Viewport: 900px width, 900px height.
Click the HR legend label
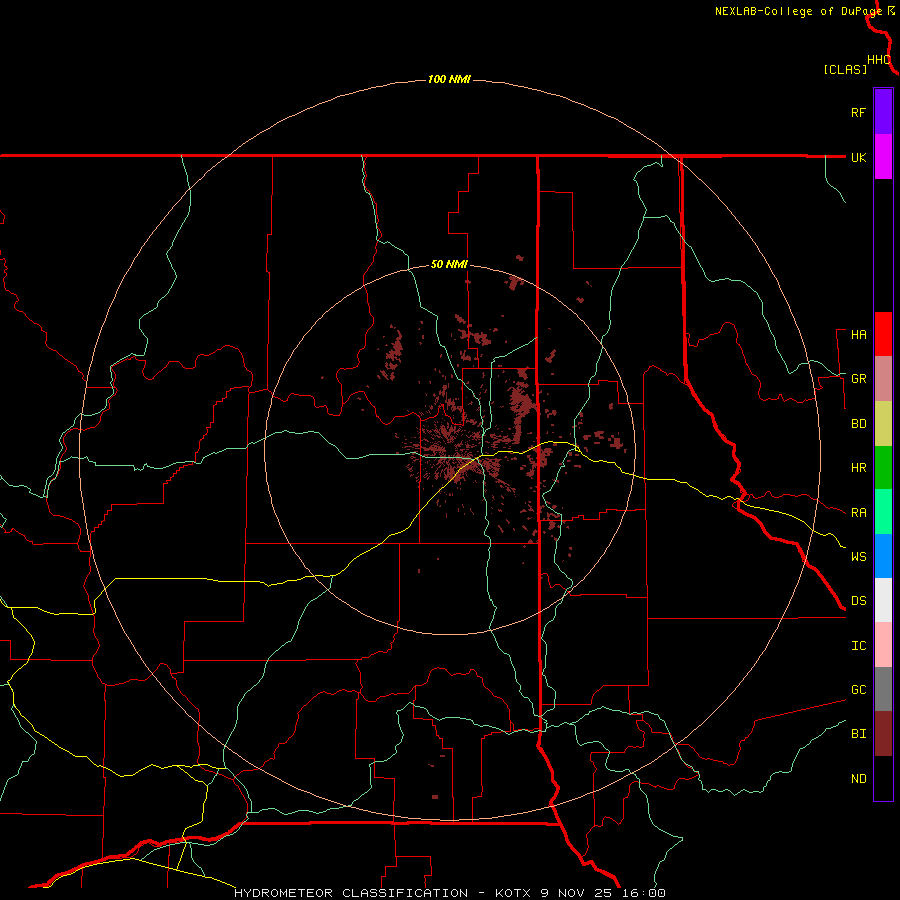coord(858,468)
